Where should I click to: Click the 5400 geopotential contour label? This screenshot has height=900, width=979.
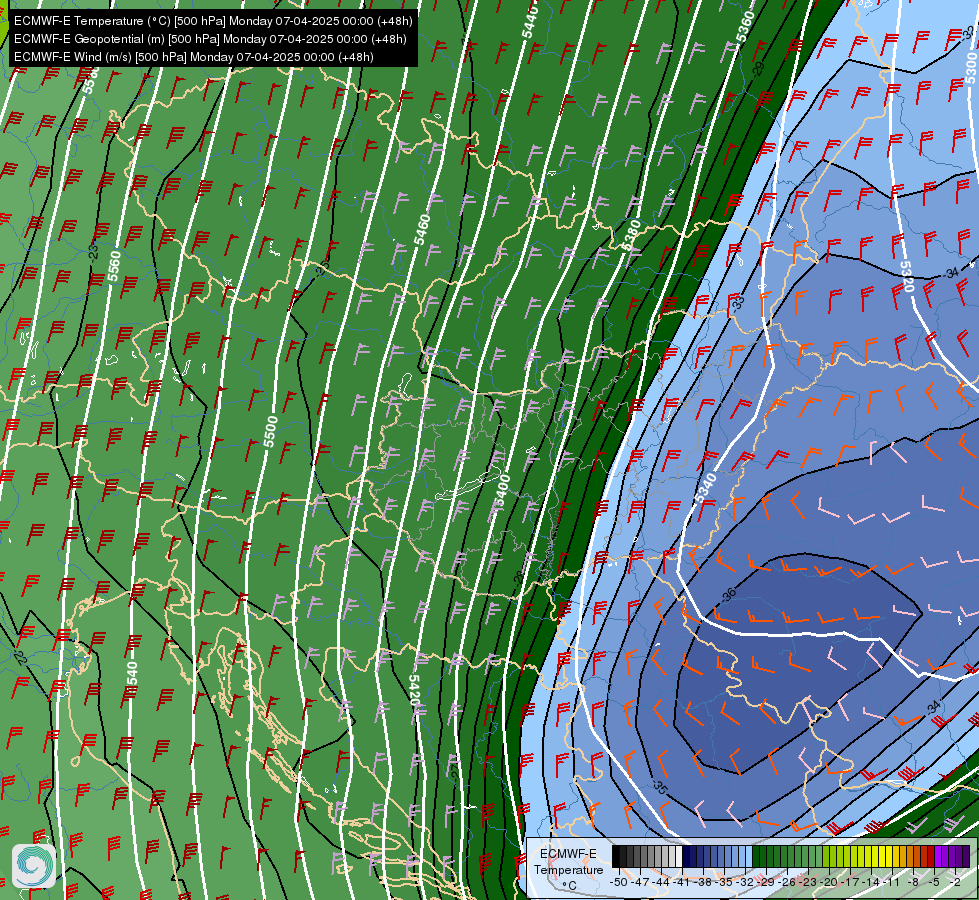click(502, 490)
